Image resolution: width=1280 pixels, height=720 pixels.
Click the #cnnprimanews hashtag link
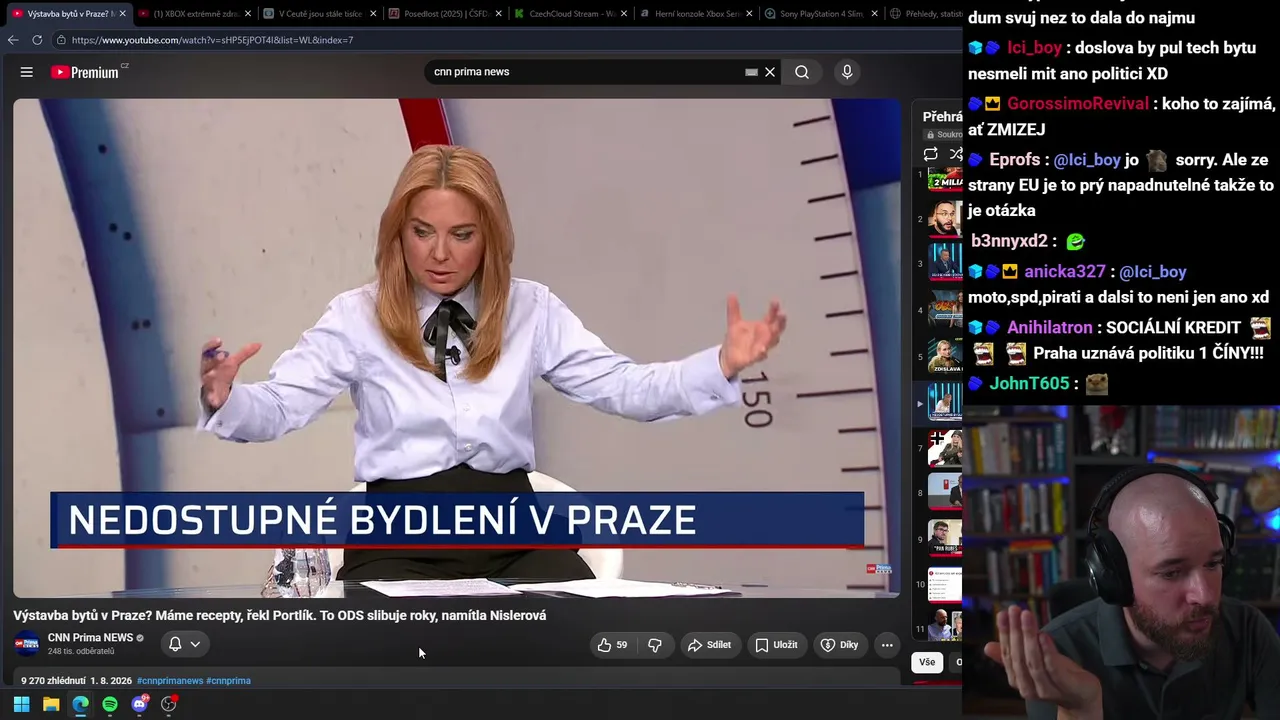click(170, 681)
